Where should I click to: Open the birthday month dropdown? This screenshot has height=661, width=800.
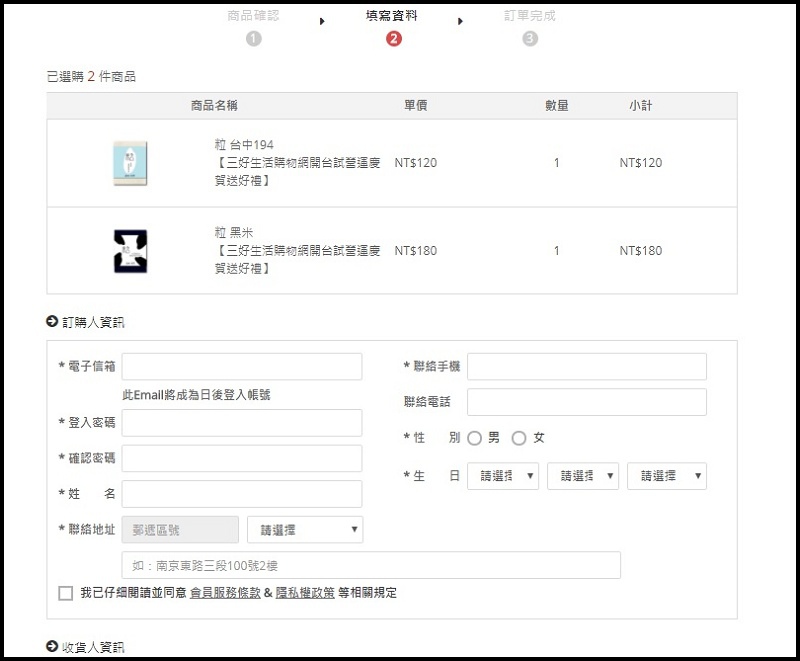(583, 476)
